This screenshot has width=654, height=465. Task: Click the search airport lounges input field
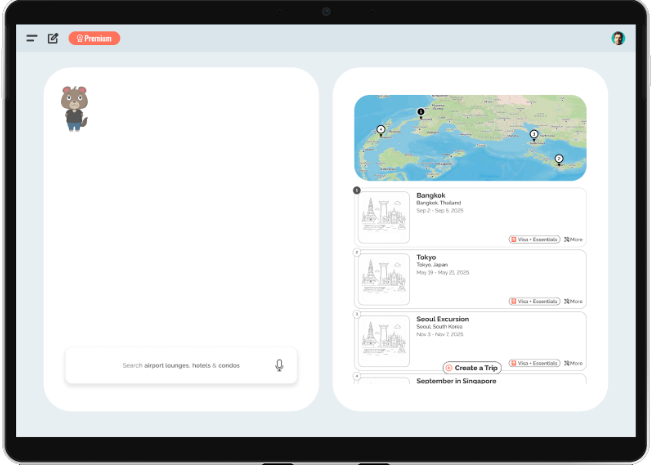[x=181, y=365]
